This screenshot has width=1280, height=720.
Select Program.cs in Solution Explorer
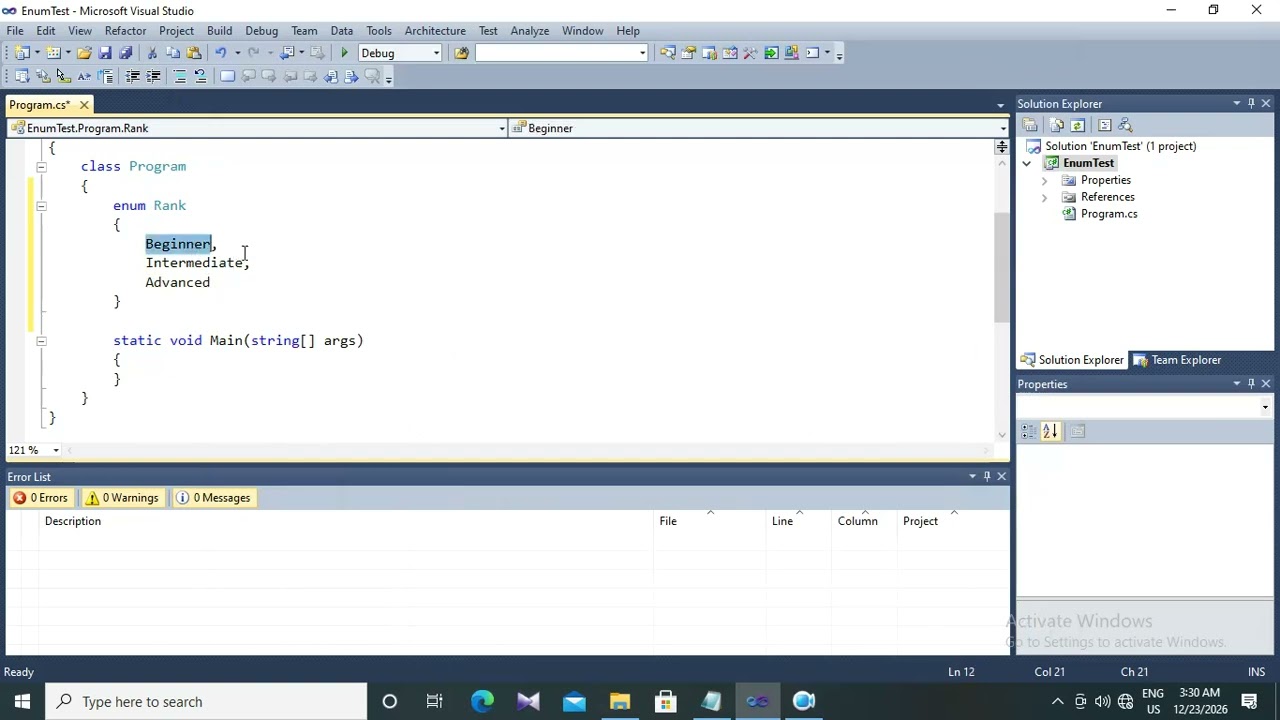(1108, 214)
